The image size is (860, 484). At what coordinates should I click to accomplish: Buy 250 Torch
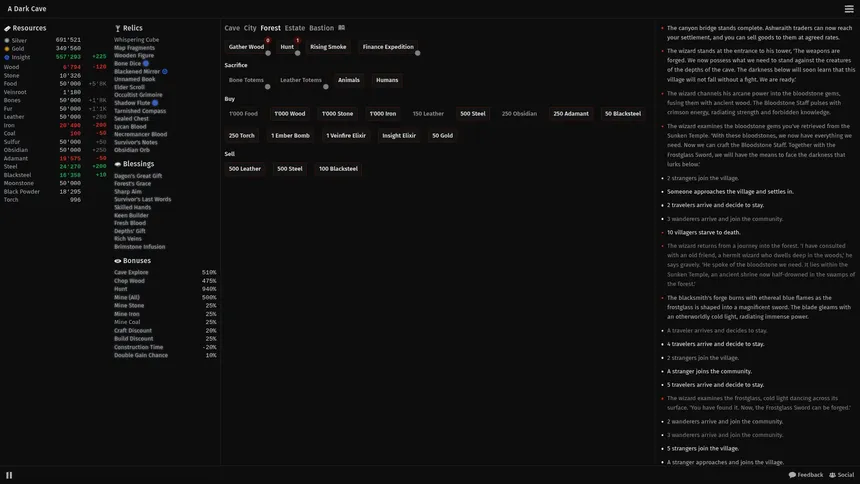[x=241, y=136]
